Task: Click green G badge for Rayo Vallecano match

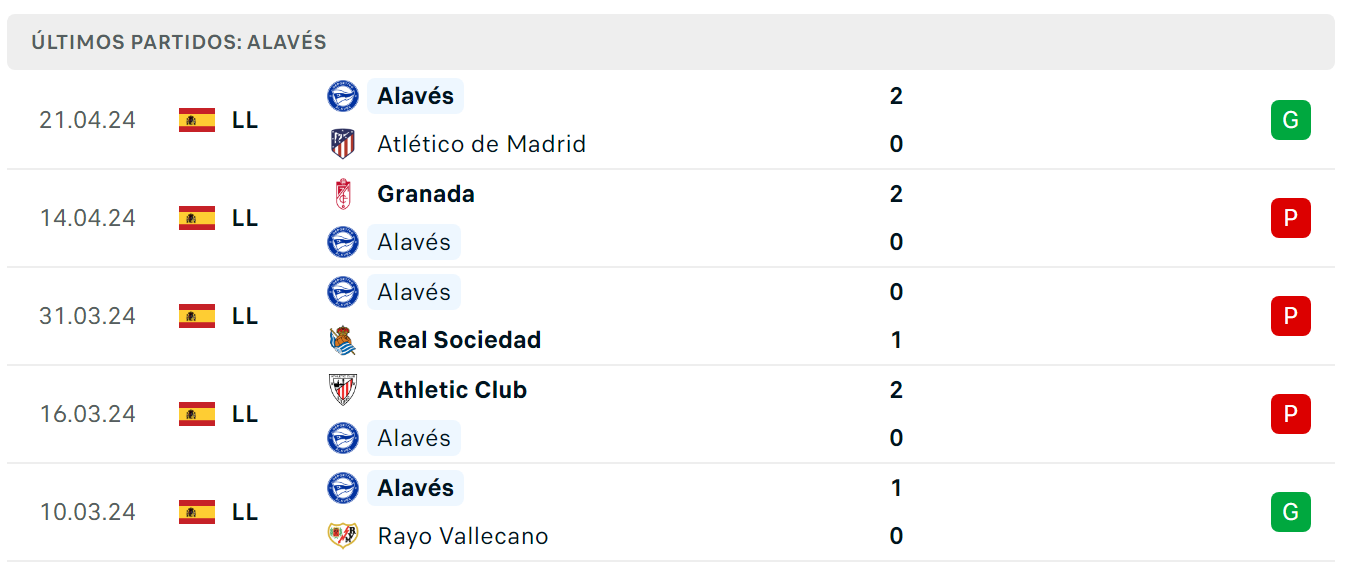Action: click(x=1290, y=512)
